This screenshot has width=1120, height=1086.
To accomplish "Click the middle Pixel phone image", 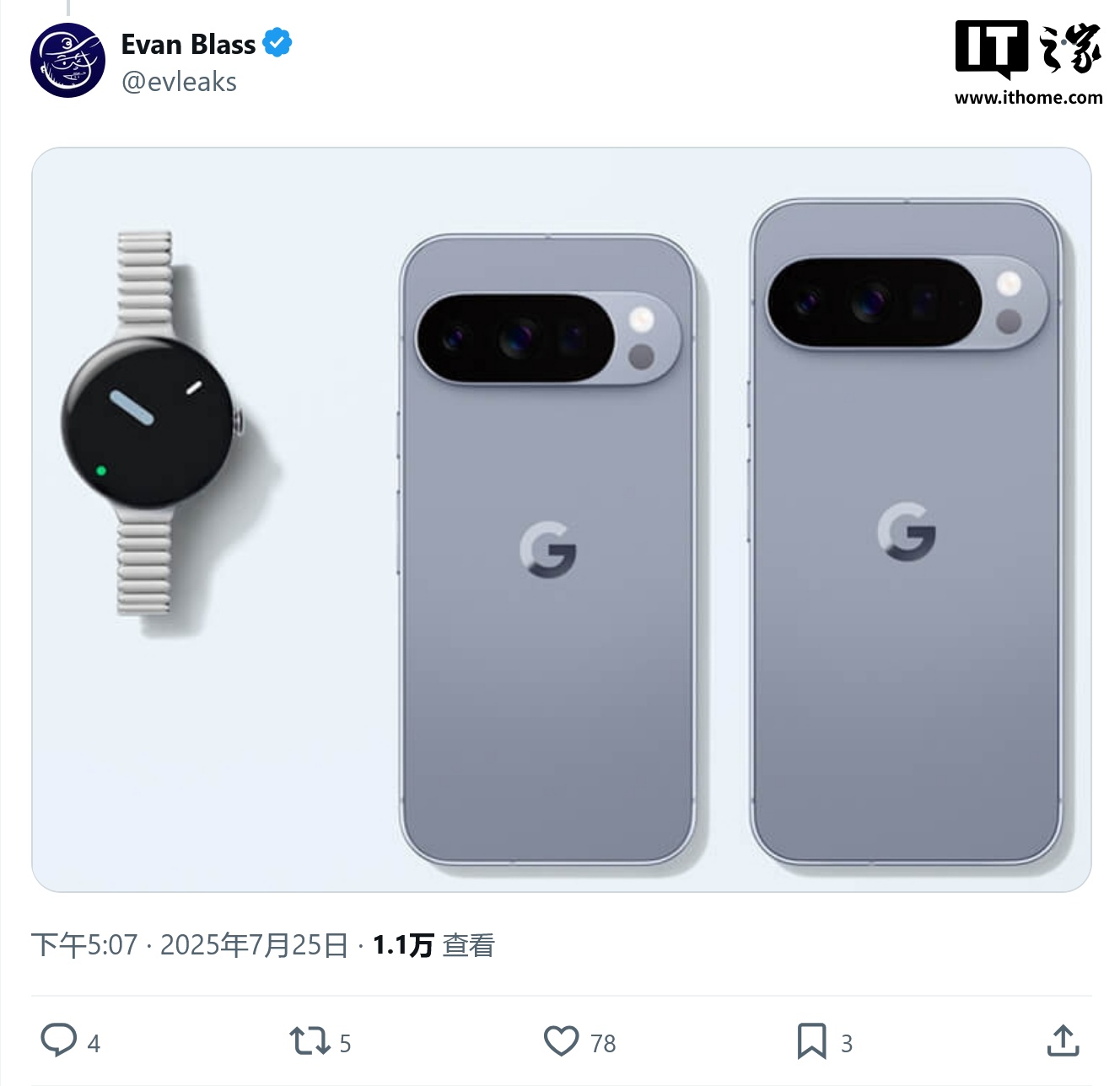I will [x=547, y=550].
